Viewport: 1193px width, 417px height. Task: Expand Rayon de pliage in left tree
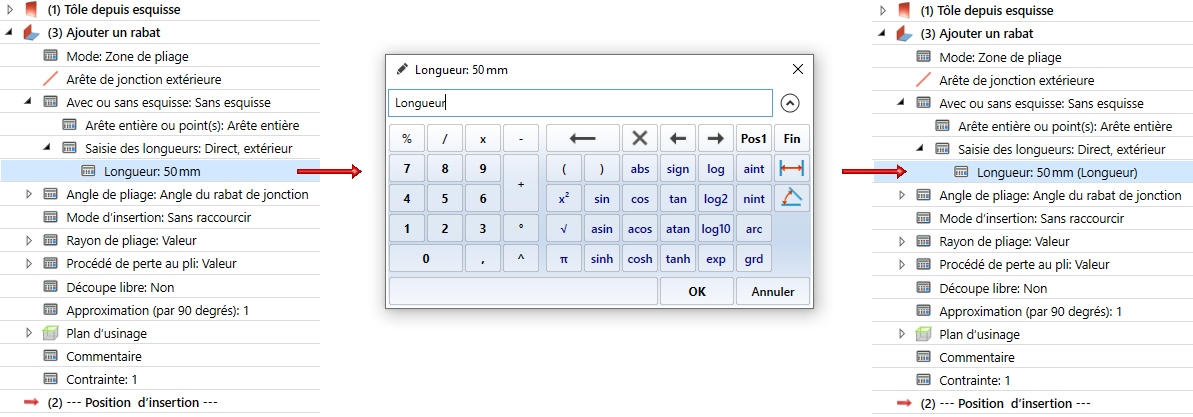(30, 241)
